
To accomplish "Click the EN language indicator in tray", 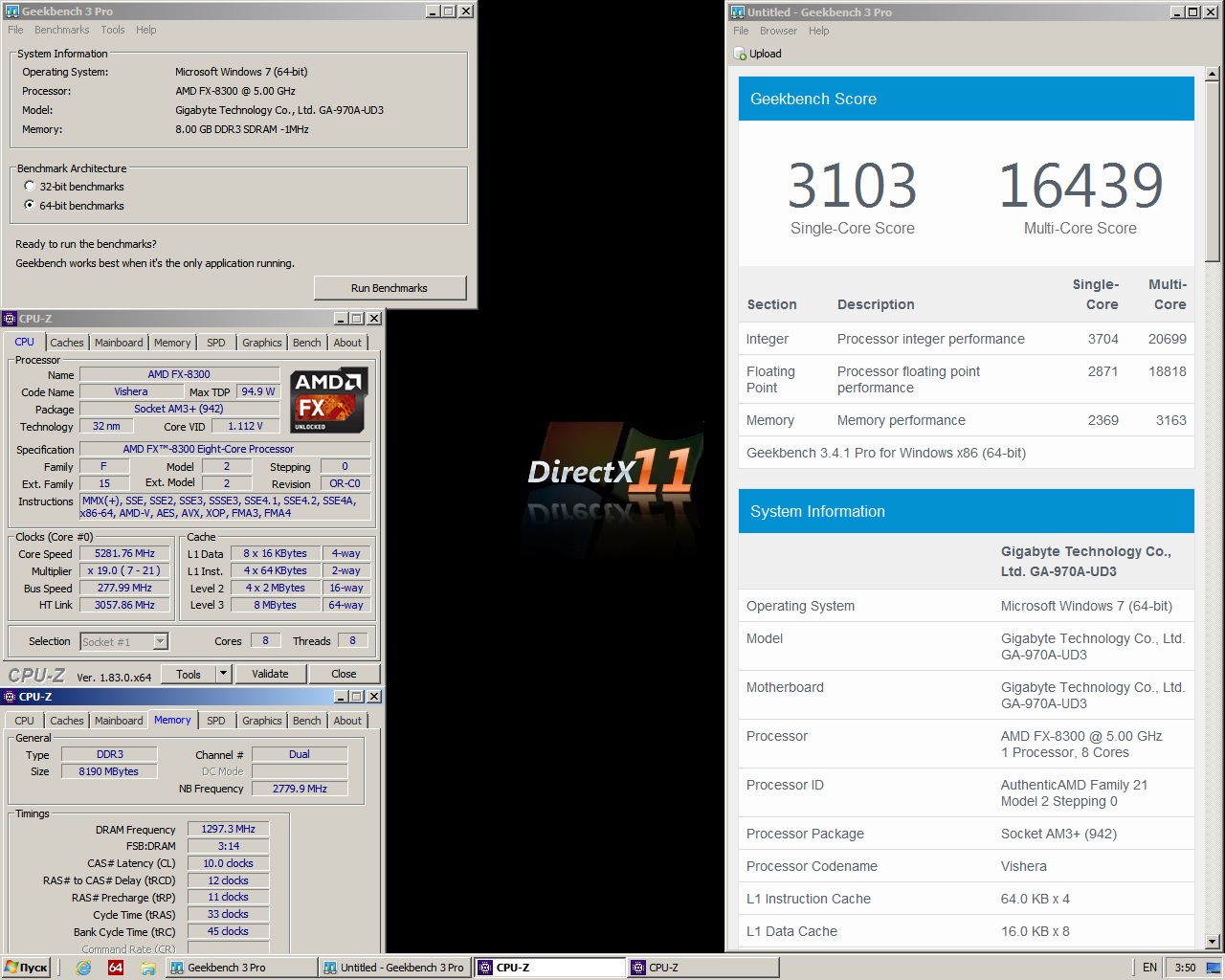I will click(1150, 968).
